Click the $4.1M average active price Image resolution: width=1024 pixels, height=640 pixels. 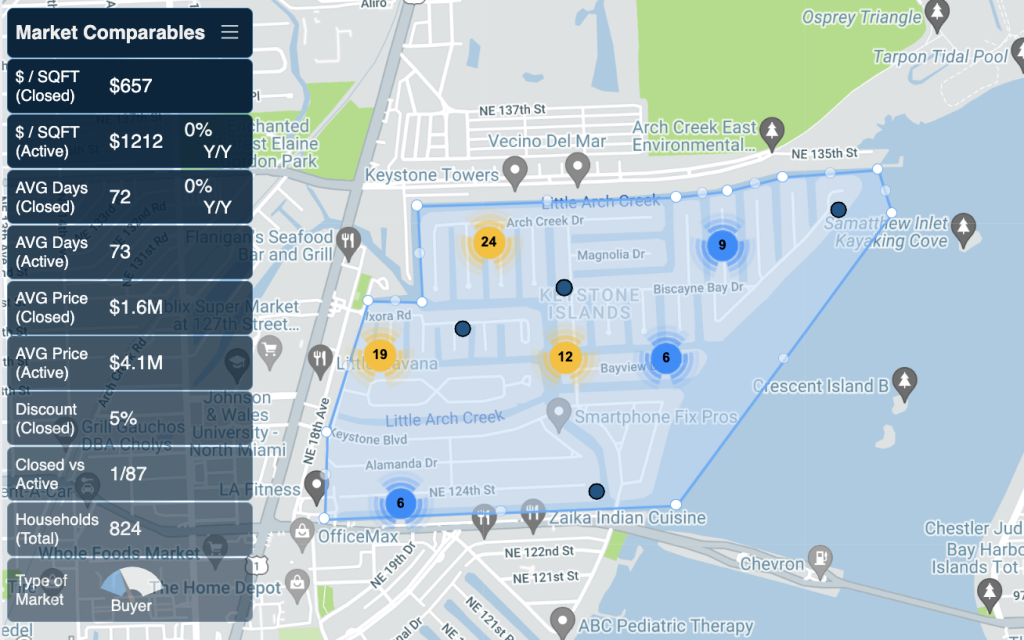pyautogui.click(x=136, y=363)
